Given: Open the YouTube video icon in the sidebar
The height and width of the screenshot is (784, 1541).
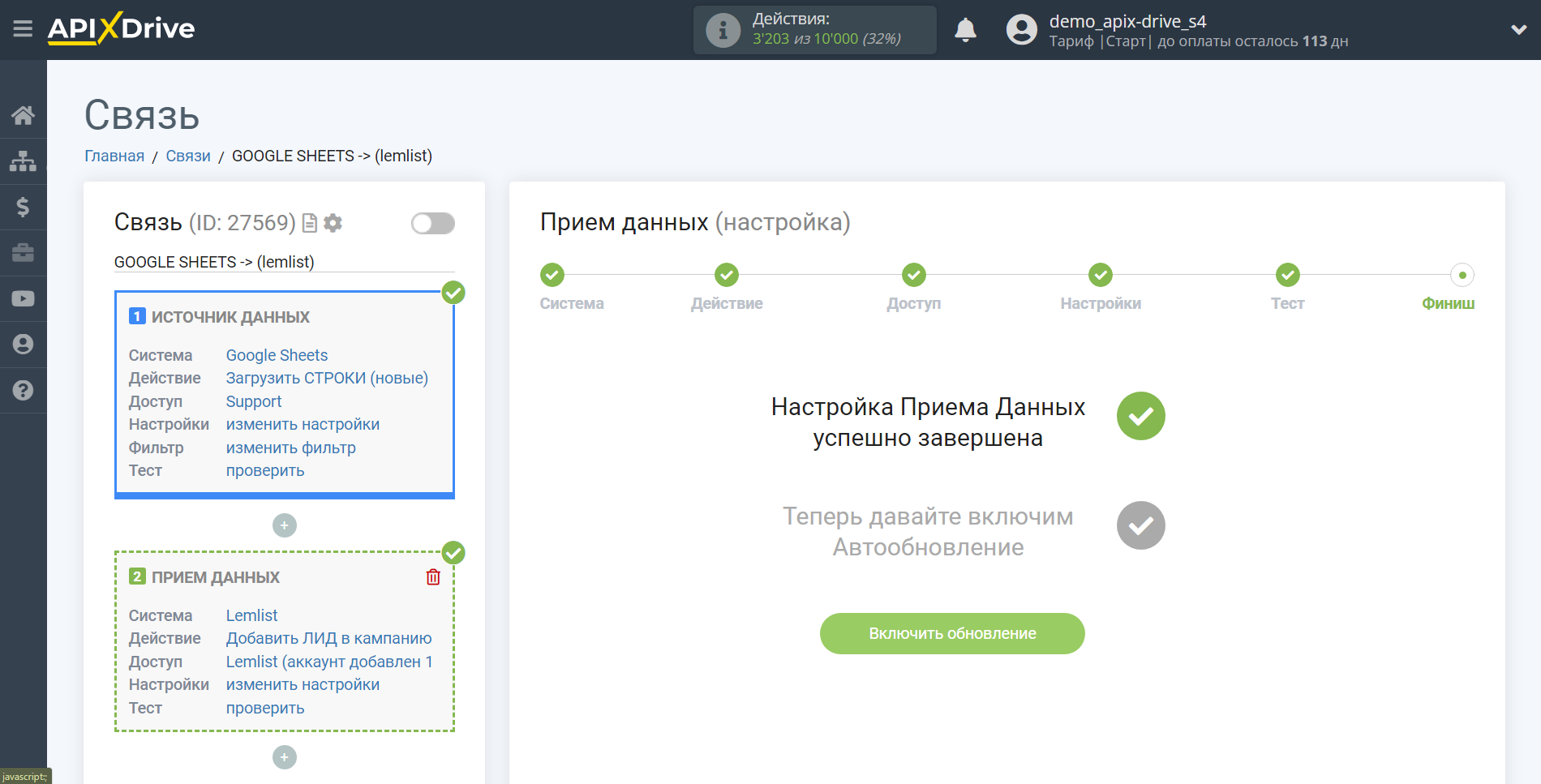Looking at the screenshot, I should [x=23, y=298].
